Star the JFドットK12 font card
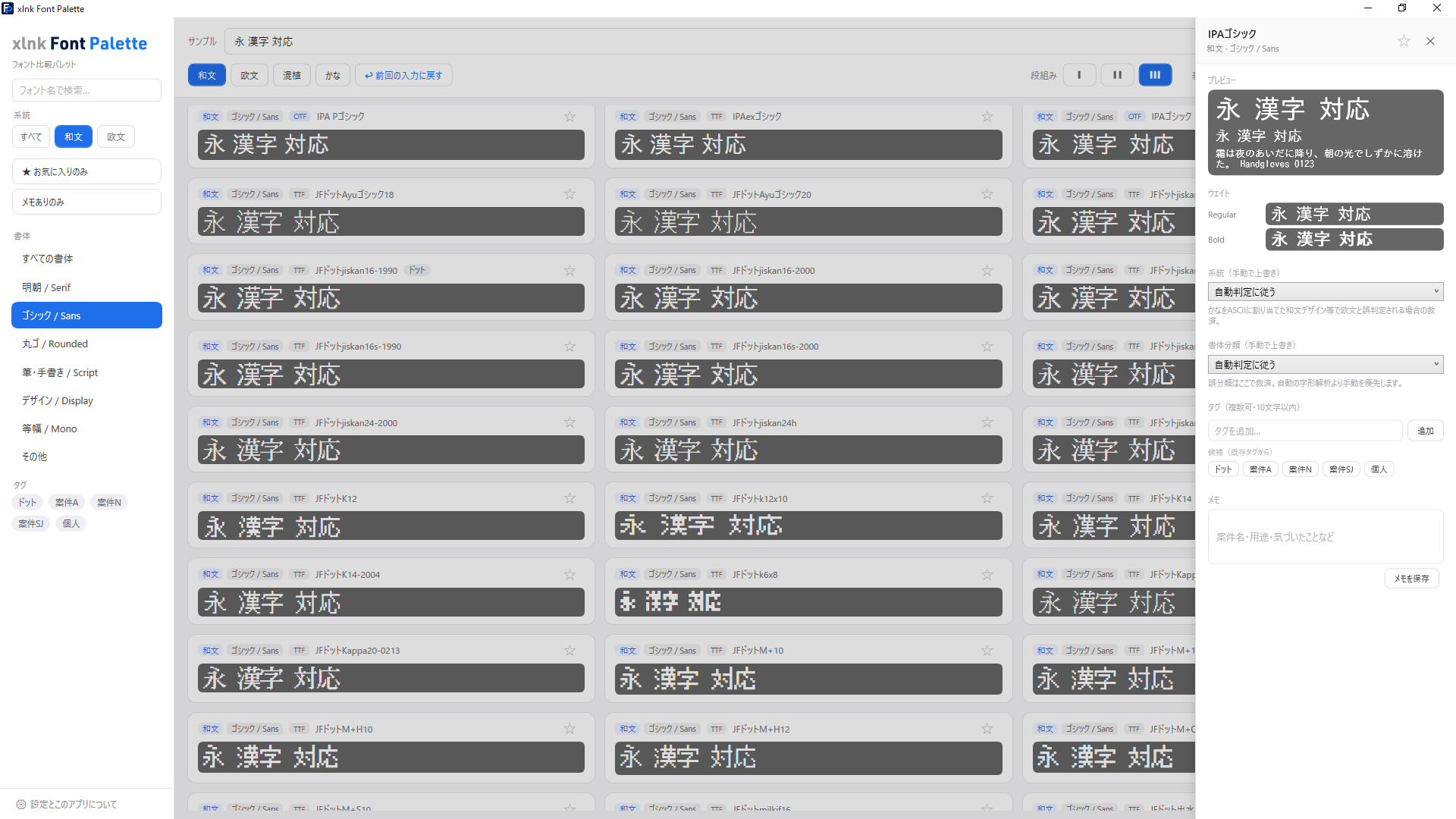This screenshot has width=1456, height=819. [570, 498]
